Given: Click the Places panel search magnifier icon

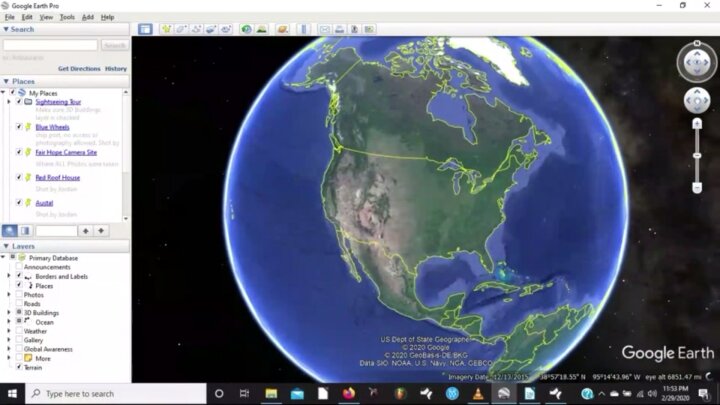Looking at the screenshot, I should (x=9, y=231).
